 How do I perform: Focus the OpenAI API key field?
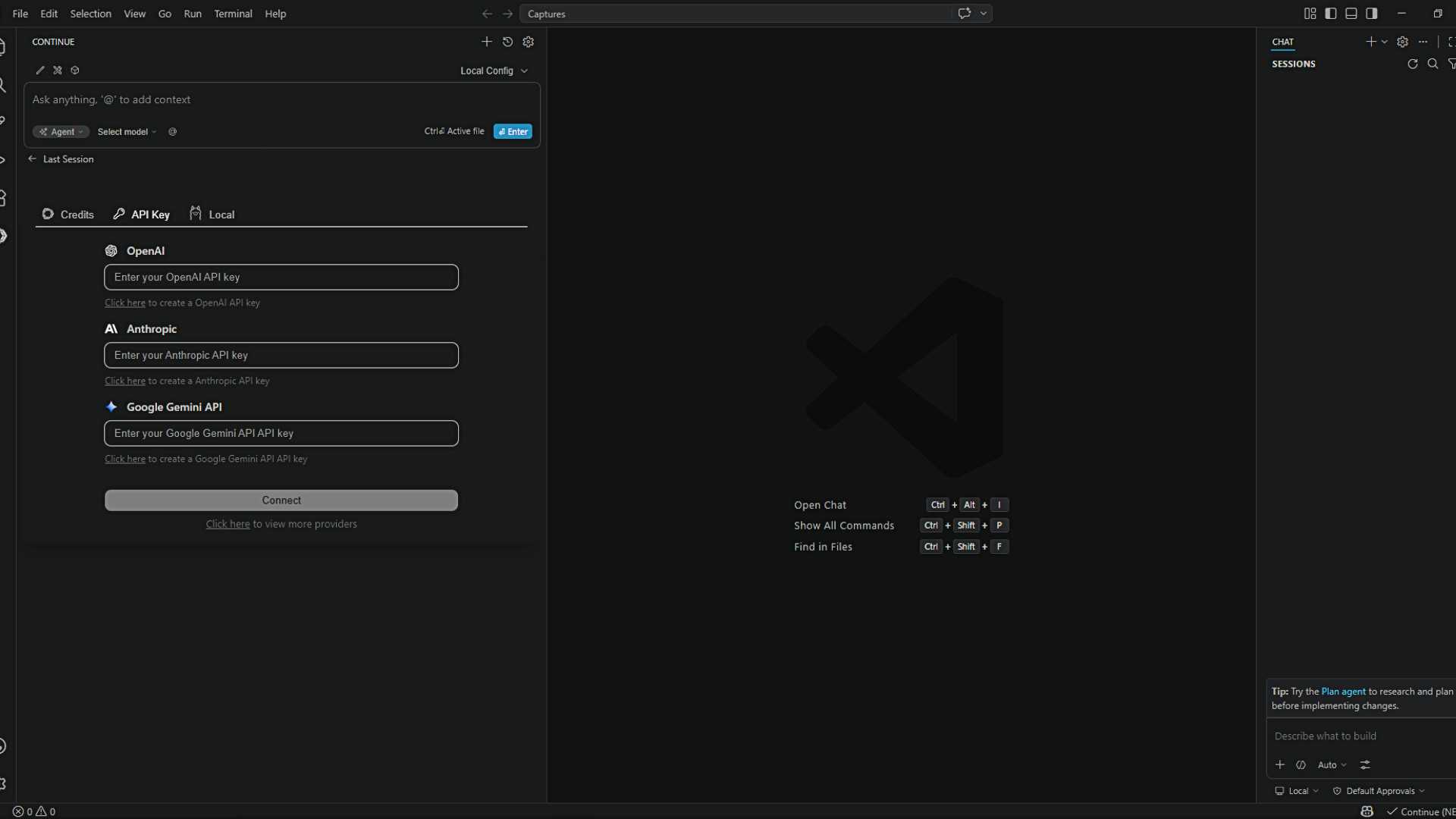coord(281,278)
